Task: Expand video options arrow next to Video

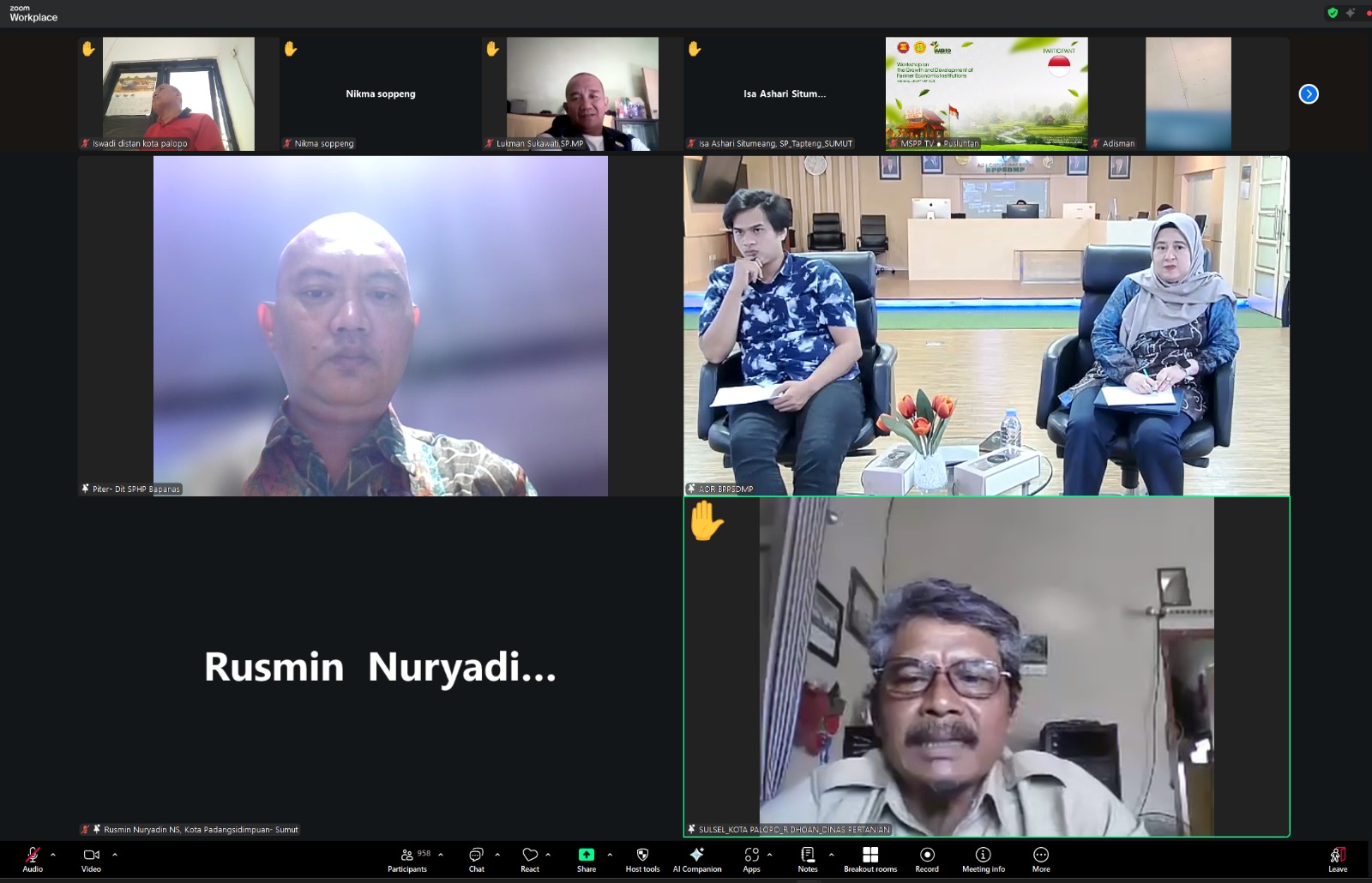Action: click(115, 855)
